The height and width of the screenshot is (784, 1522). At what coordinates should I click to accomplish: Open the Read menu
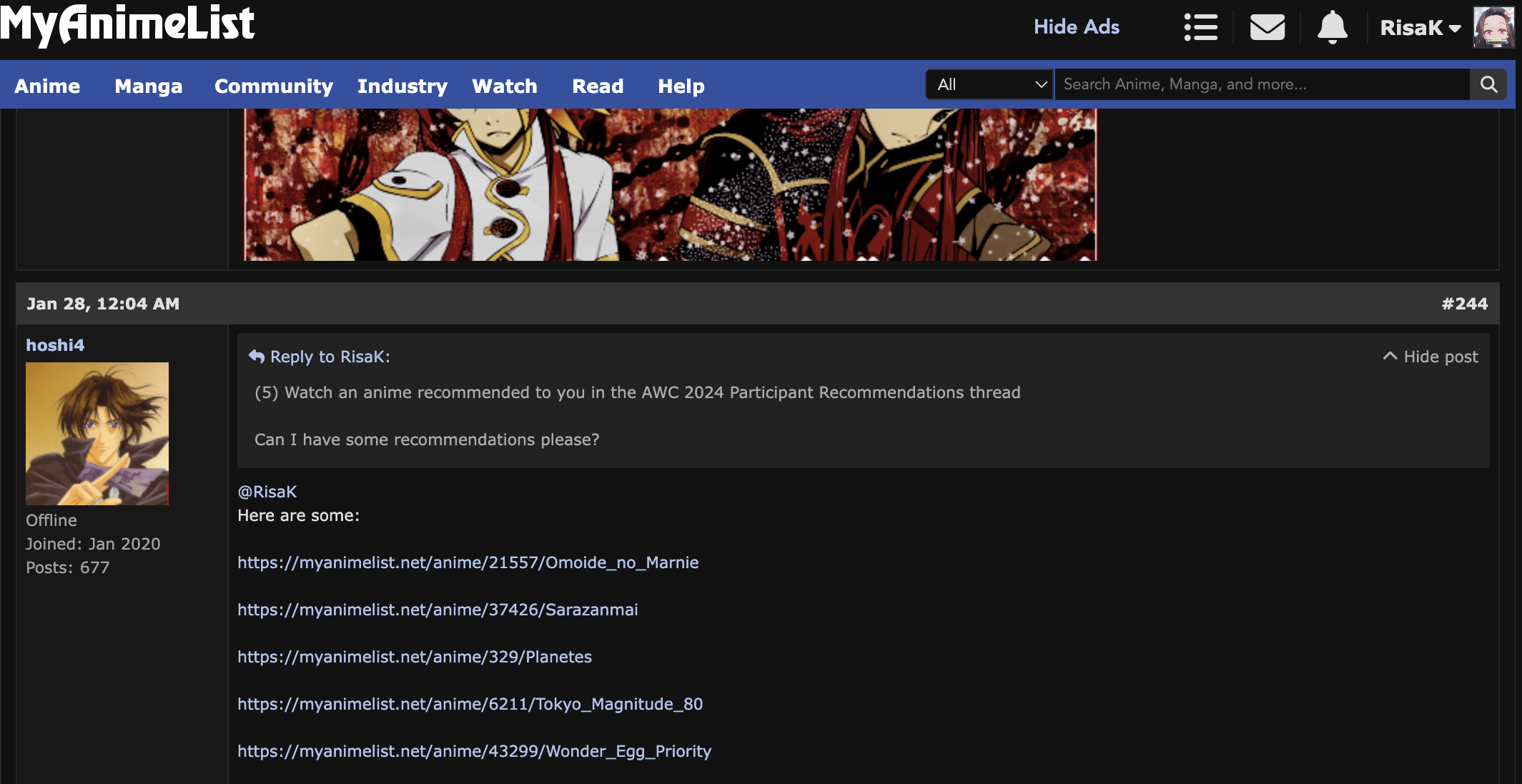pos(598,86)
